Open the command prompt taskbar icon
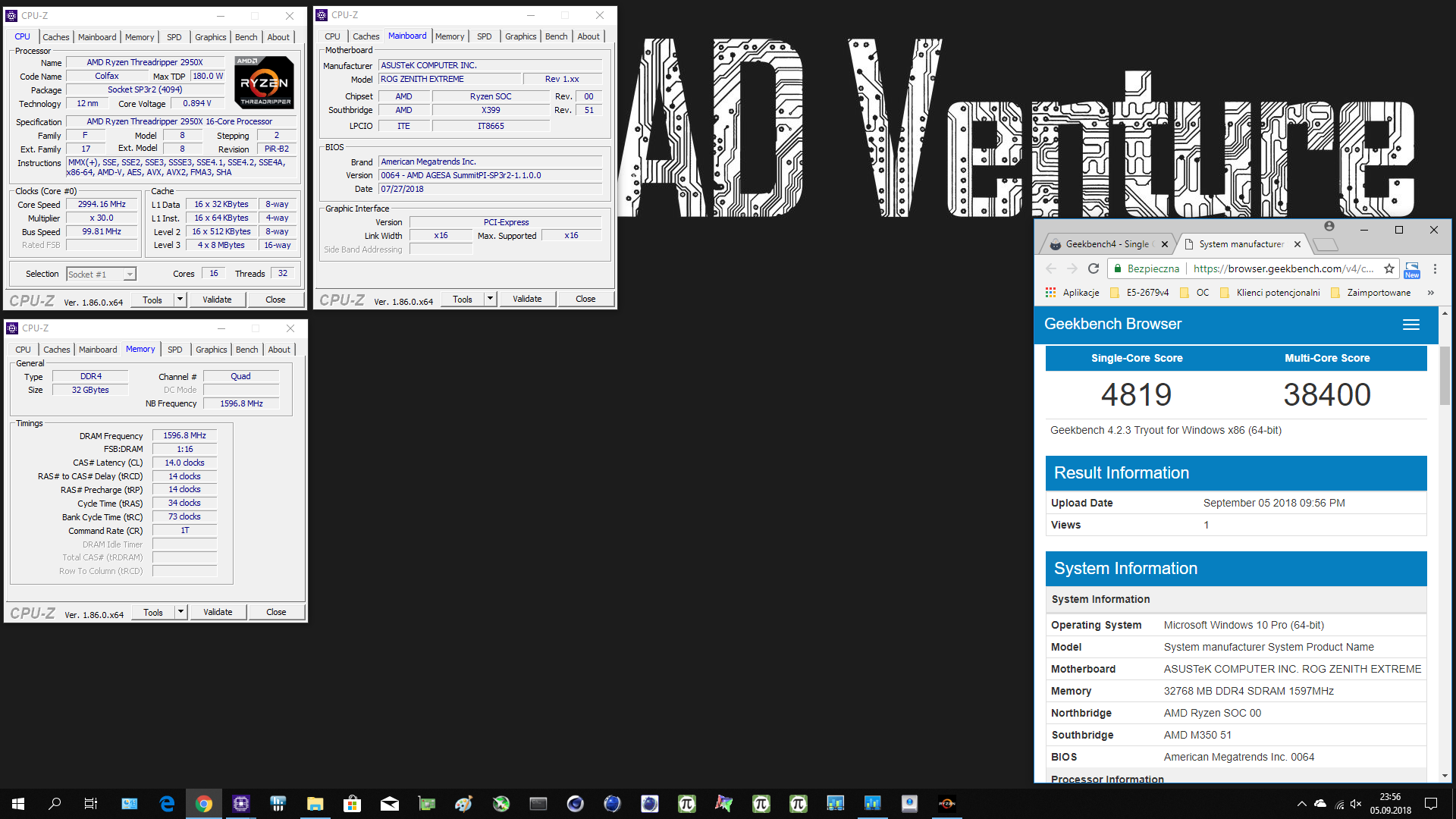The image size is (1456, 819). click(x=538, y=804)
